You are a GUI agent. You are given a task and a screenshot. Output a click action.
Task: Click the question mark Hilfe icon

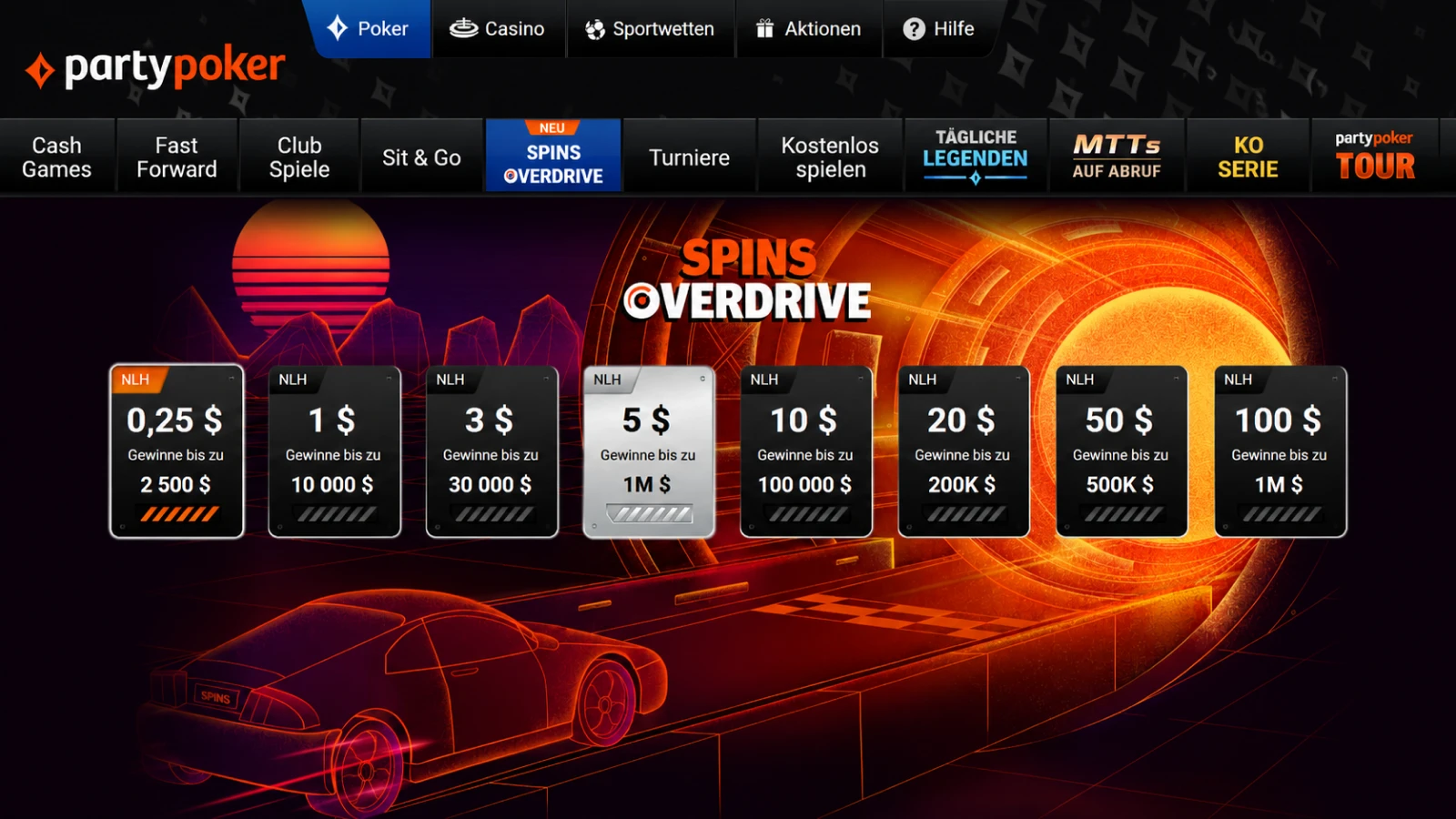tap(914, 29)
